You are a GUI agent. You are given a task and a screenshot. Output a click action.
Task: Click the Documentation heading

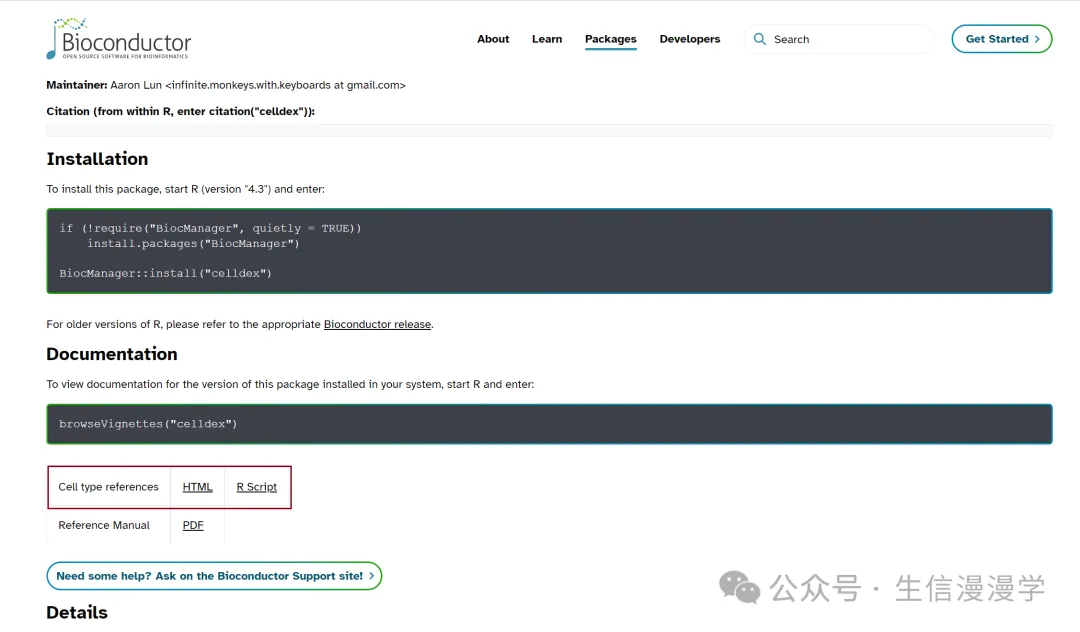click(x=112, y=354)
